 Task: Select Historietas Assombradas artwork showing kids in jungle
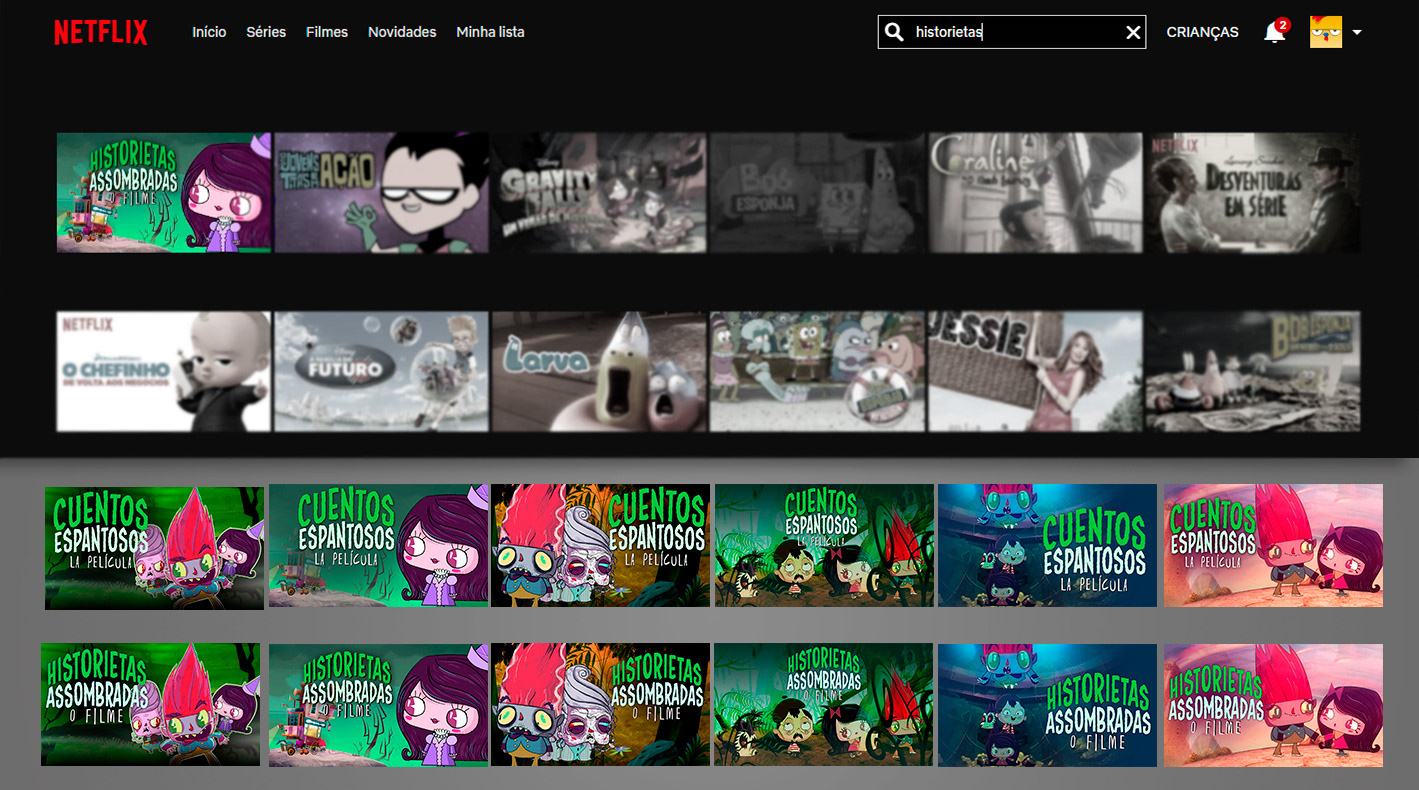tap(825, 705)
